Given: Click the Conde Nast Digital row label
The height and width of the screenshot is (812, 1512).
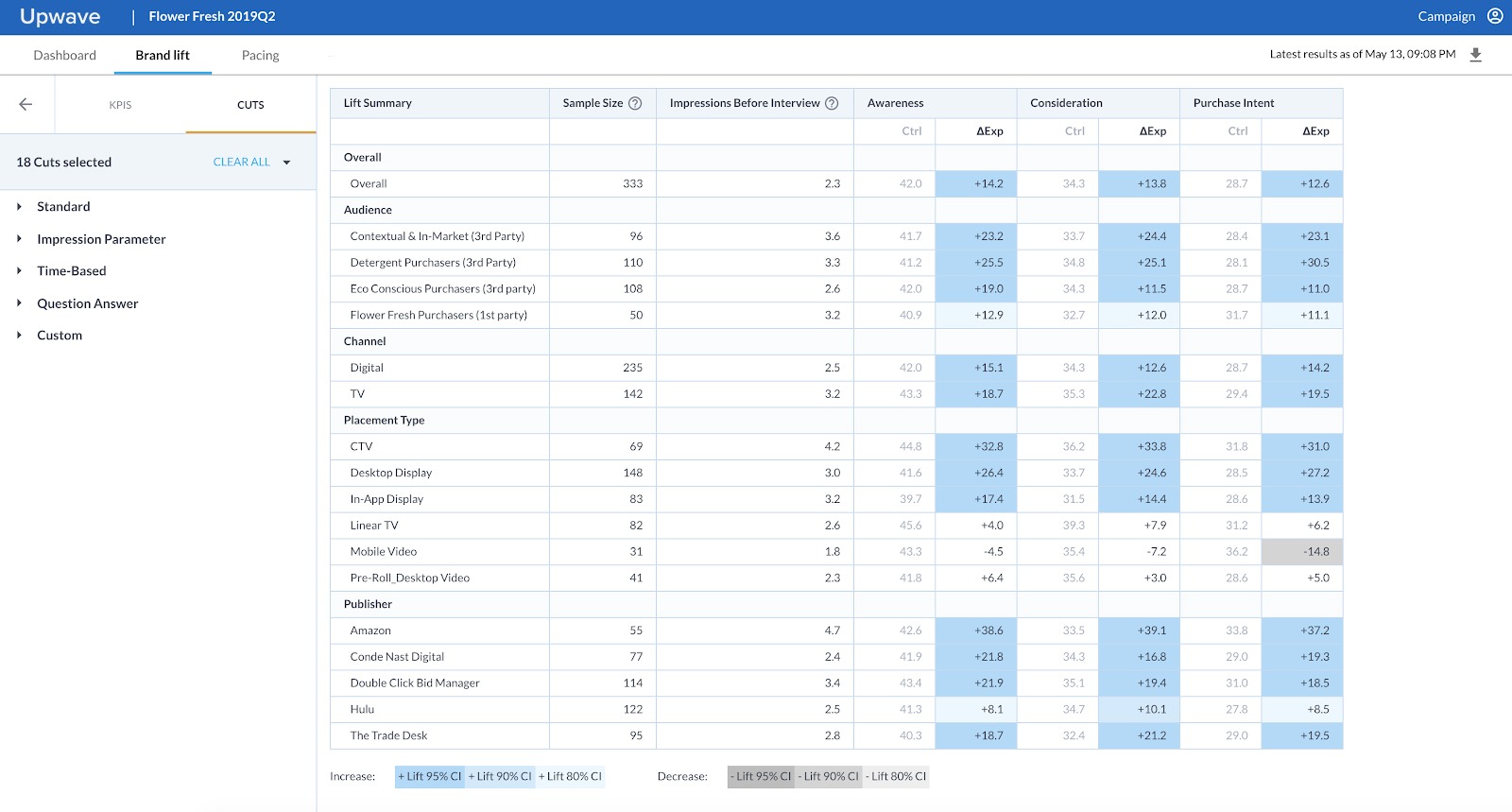Looking at the screenshot, I should point(397,657).
